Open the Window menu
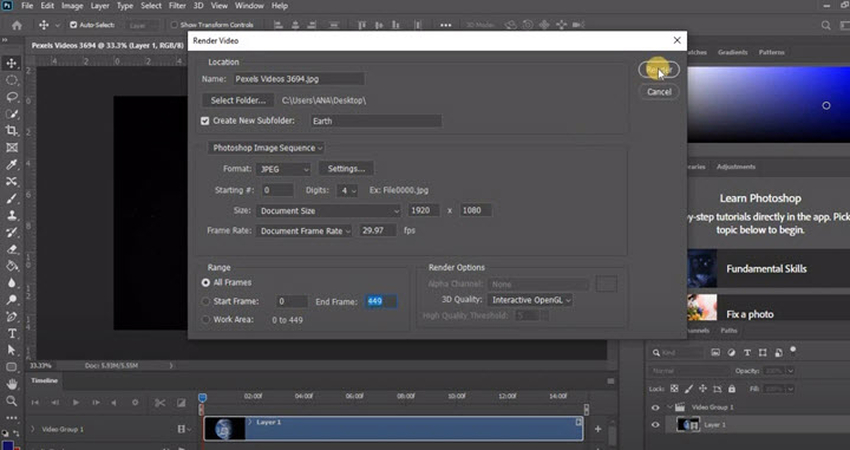Screen dimensions: 850x450 click(x=249, y=6)
